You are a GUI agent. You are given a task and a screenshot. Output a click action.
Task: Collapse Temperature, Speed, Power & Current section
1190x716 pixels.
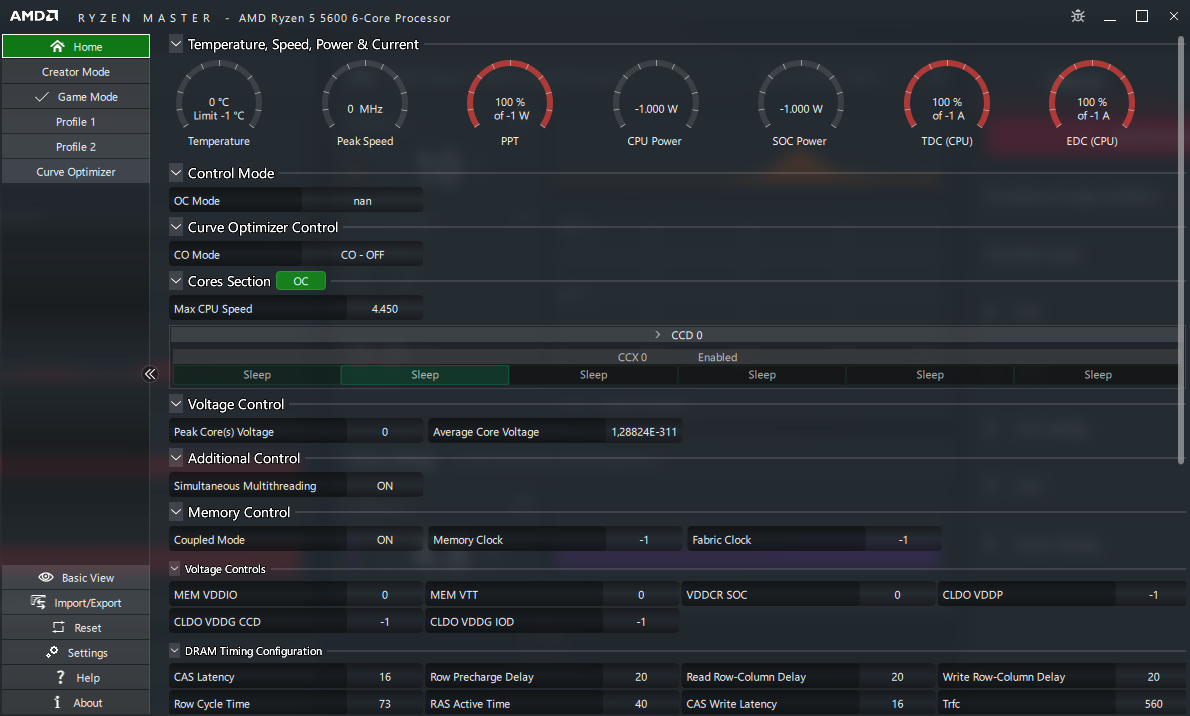click(176, 44)
